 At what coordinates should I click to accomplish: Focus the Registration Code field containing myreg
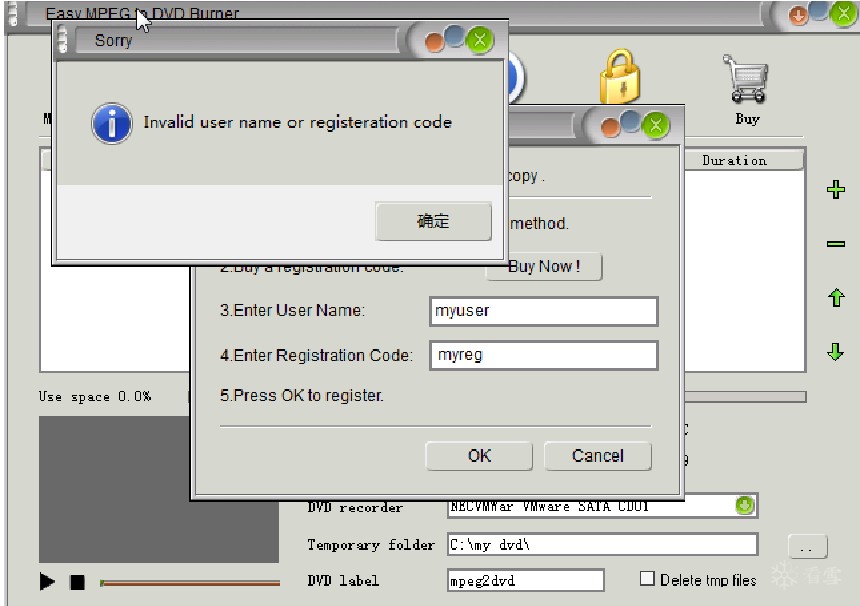(x=544, y=355)
